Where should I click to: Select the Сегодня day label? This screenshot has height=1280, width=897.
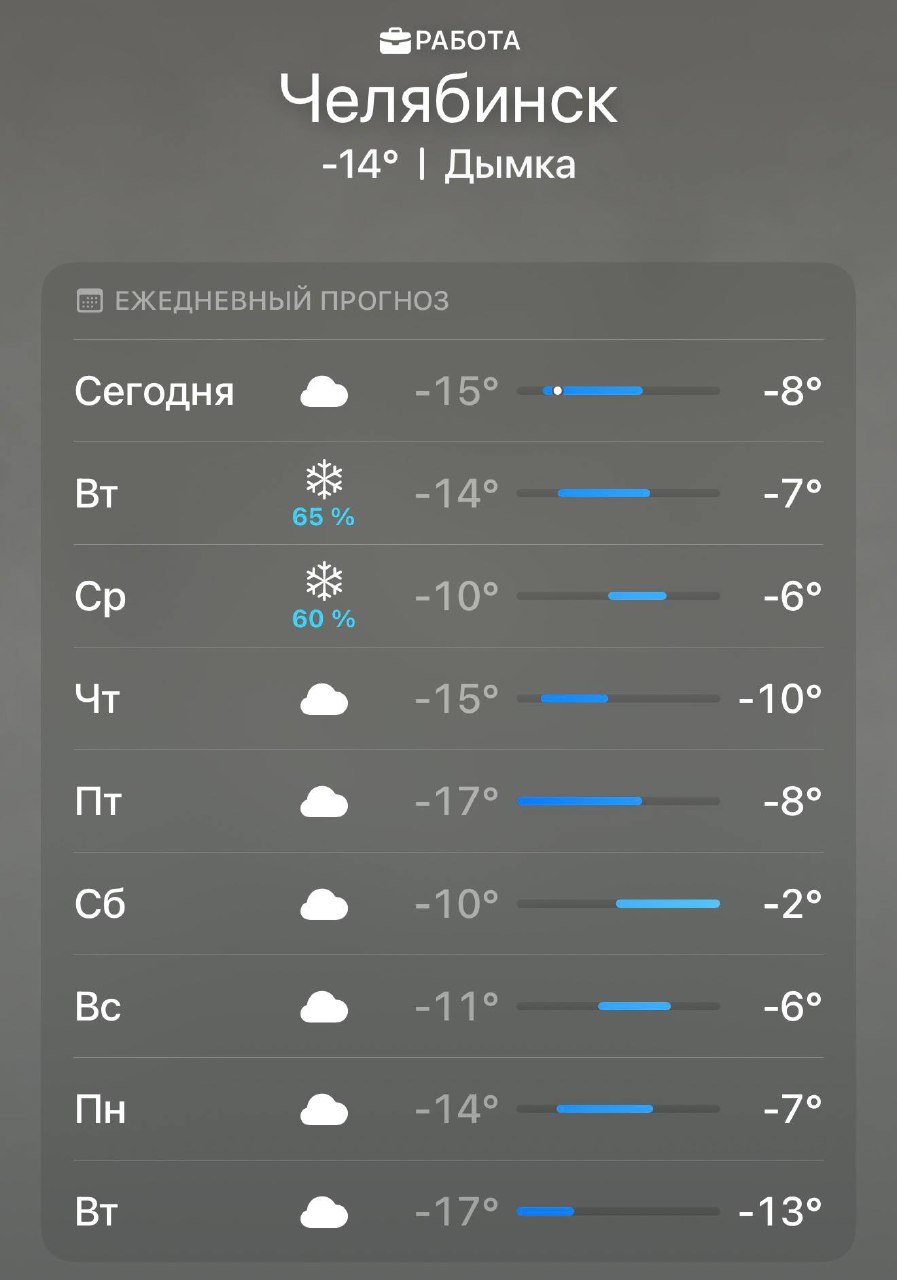tap(154, 391)
